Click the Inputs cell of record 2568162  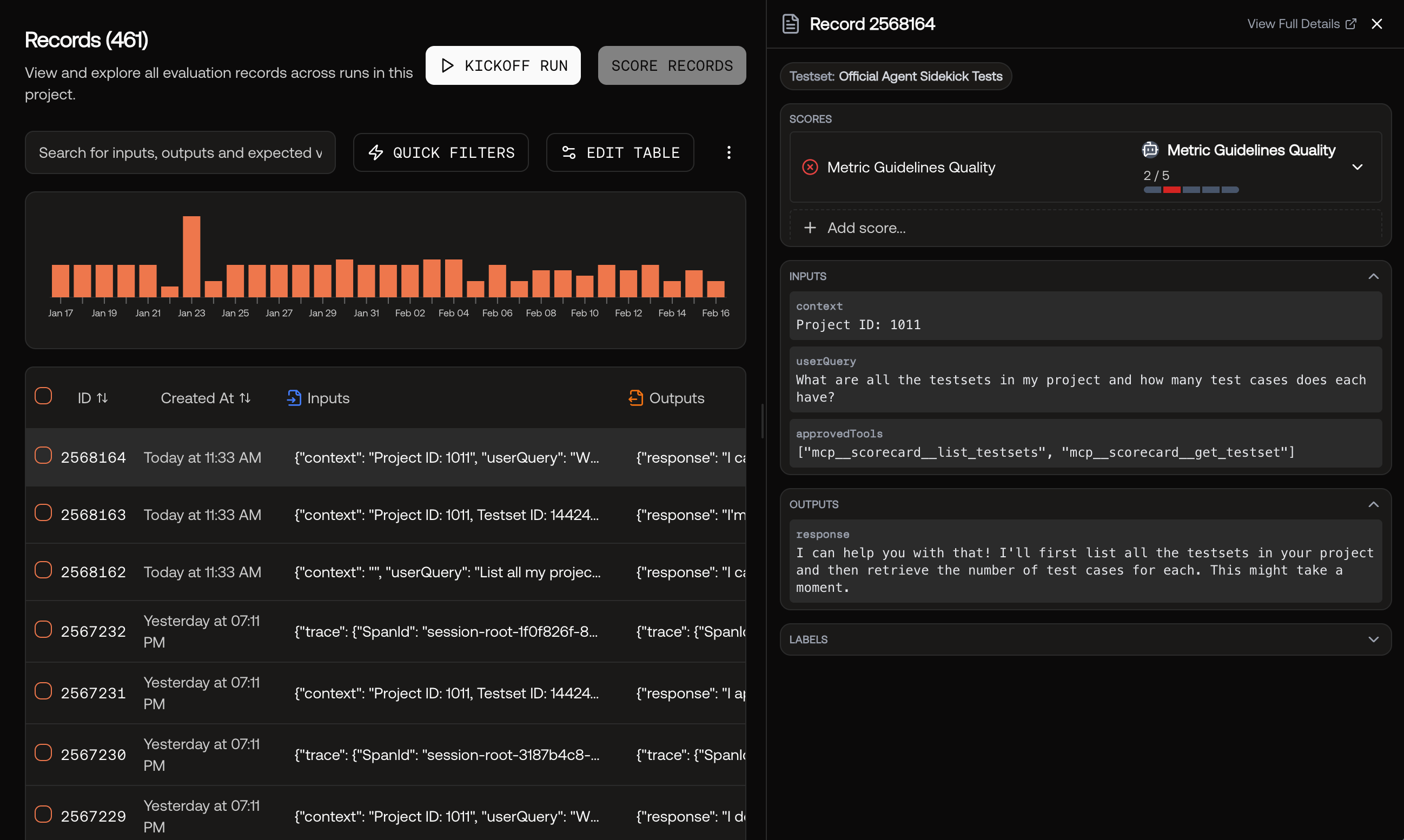click(447, 572)
